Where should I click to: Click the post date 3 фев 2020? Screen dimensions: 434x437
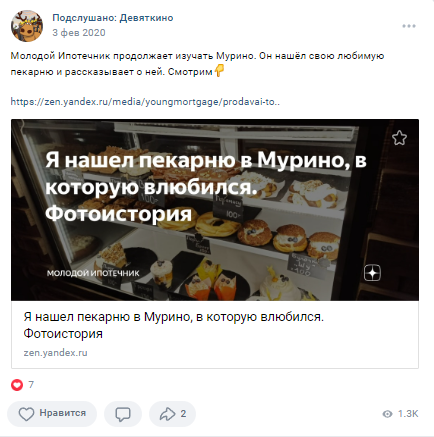(79, 33)
